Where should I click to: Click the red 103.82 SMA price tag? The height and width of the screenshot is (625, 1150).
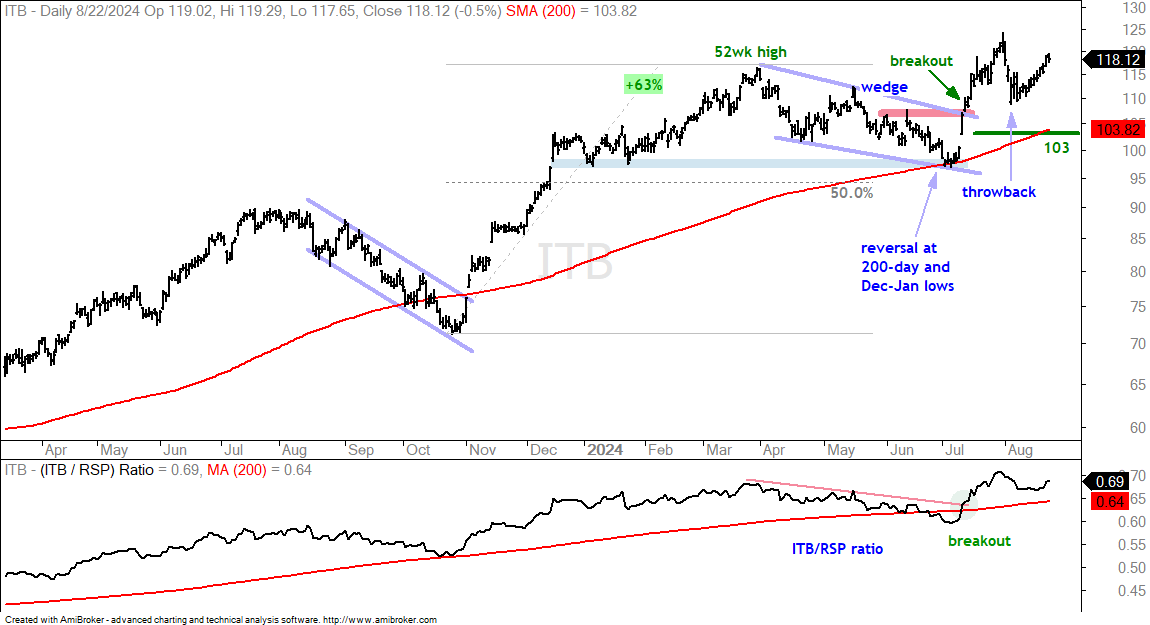[1118, 130]
